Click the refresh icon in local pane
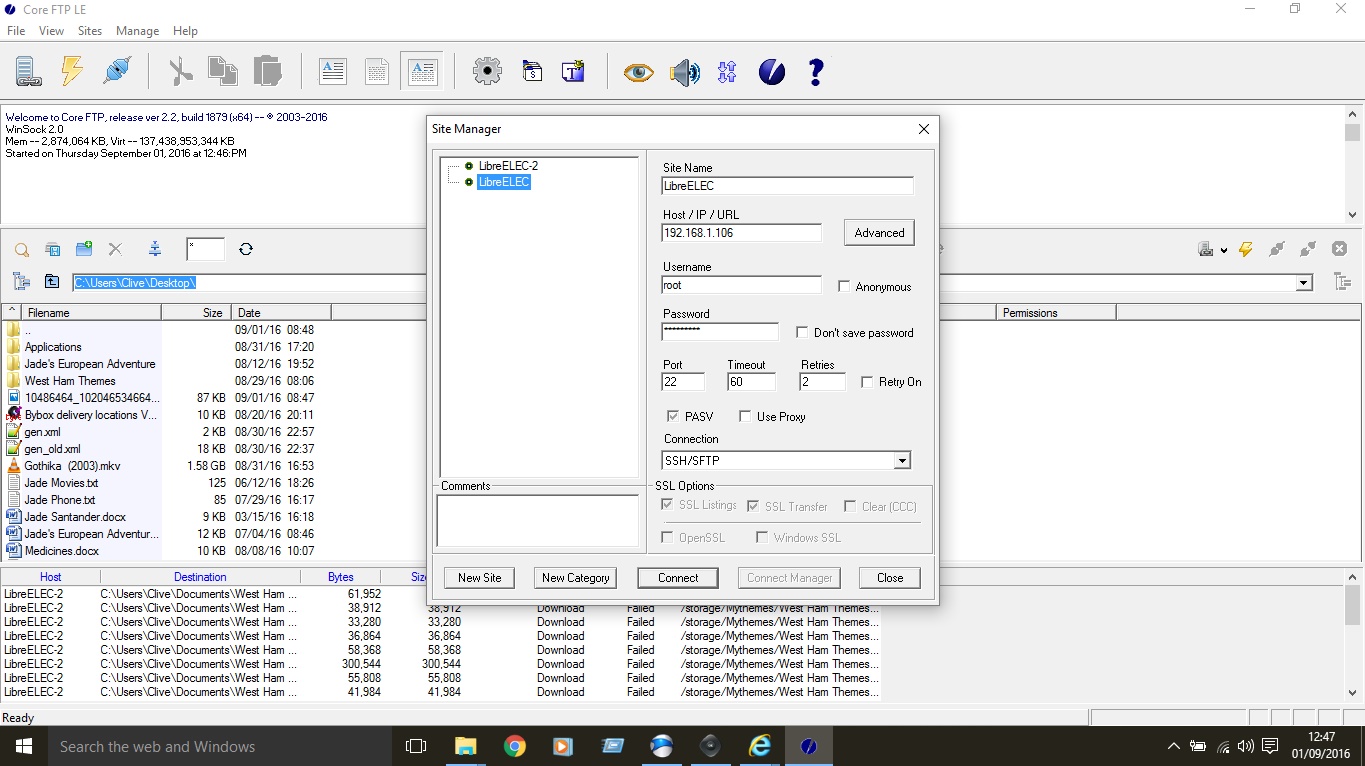 [x=246, y=249]
